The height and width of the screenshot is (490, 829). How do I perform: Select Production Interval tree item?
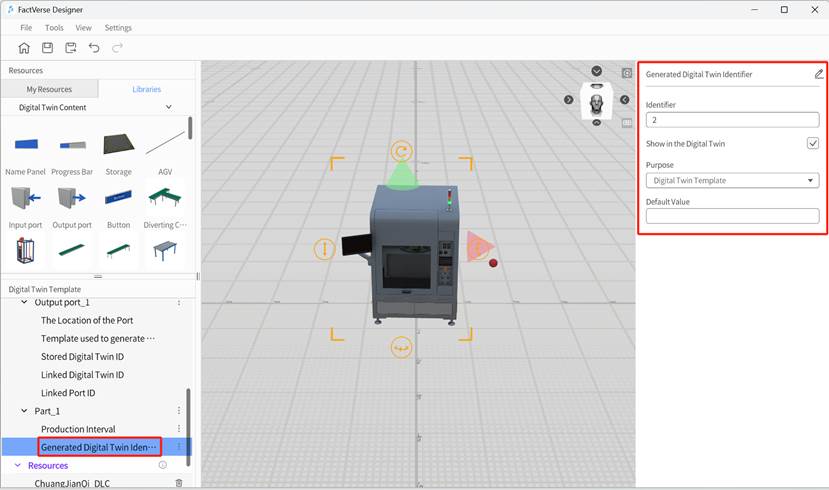point(78,429)
